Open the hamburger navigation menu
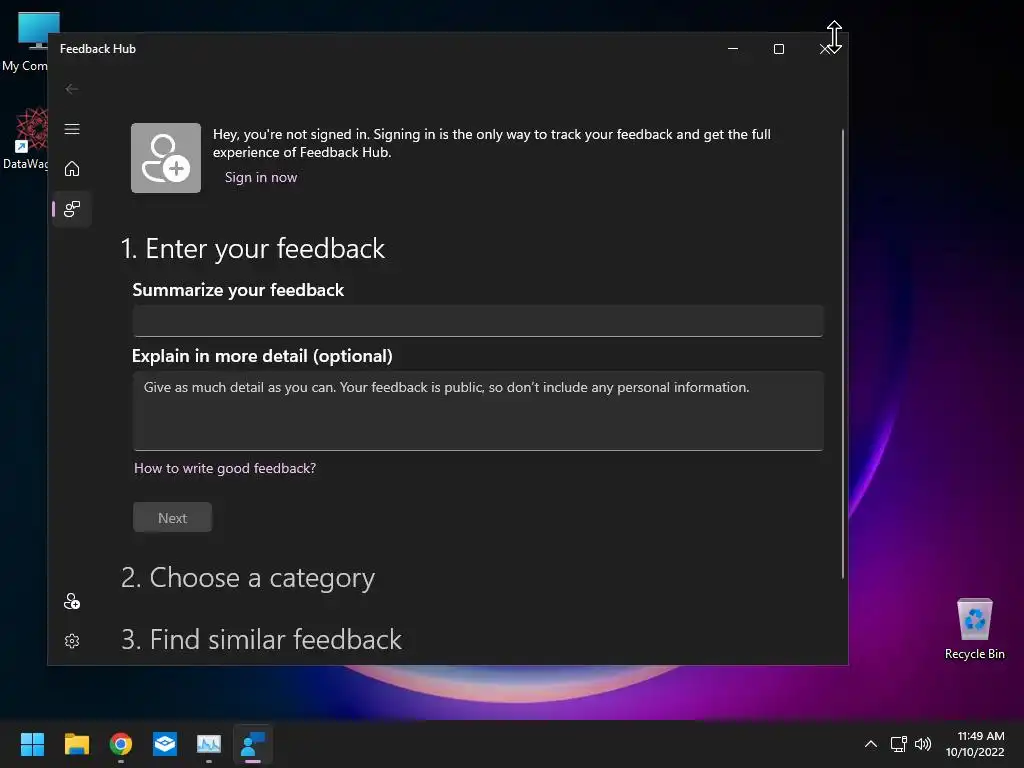Image resolution: width=1024 pixels, height=768 pixels. point(72,129)
